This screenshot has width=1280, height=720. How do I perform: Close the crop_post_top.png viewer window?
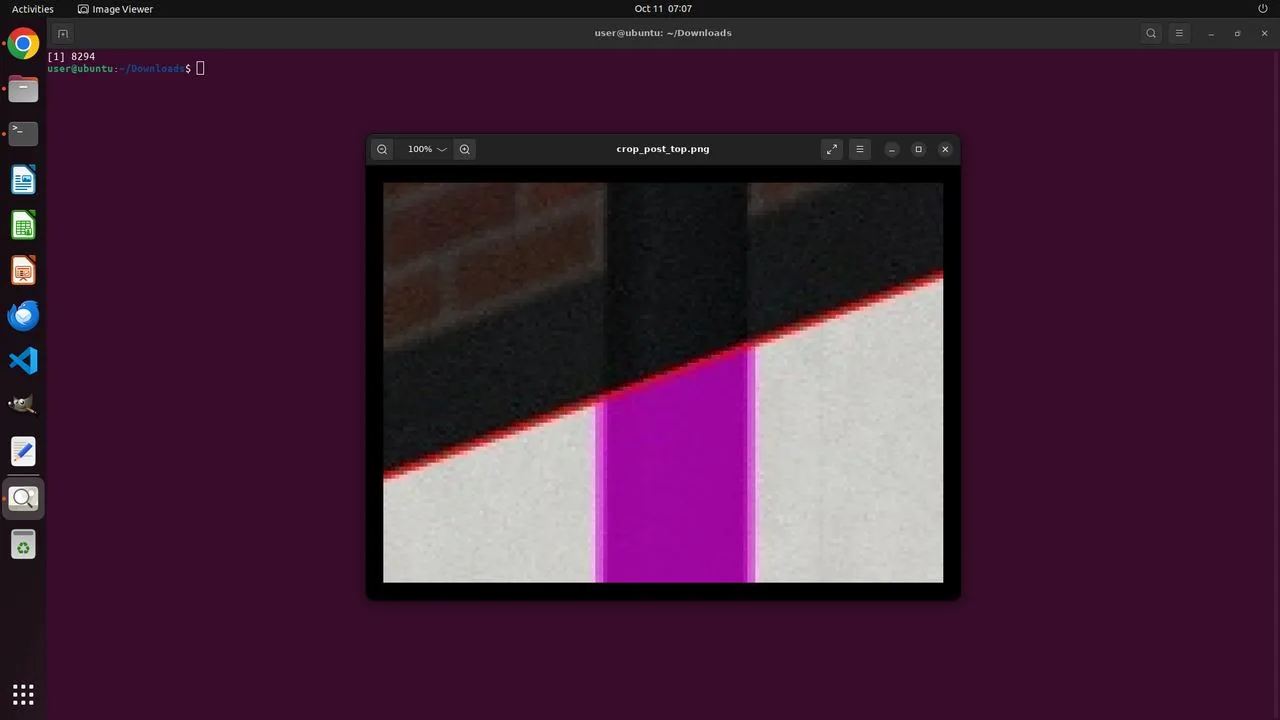tap(945, 149)
